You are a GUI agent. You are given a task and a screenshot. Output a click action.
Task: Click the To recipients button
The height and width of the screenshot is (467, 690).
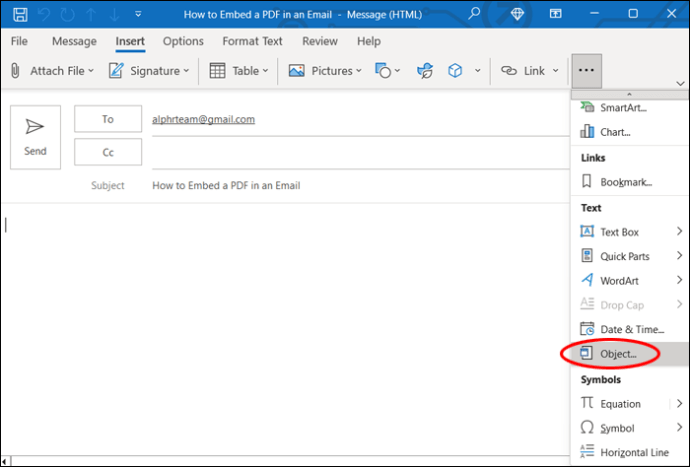[108, 119]
